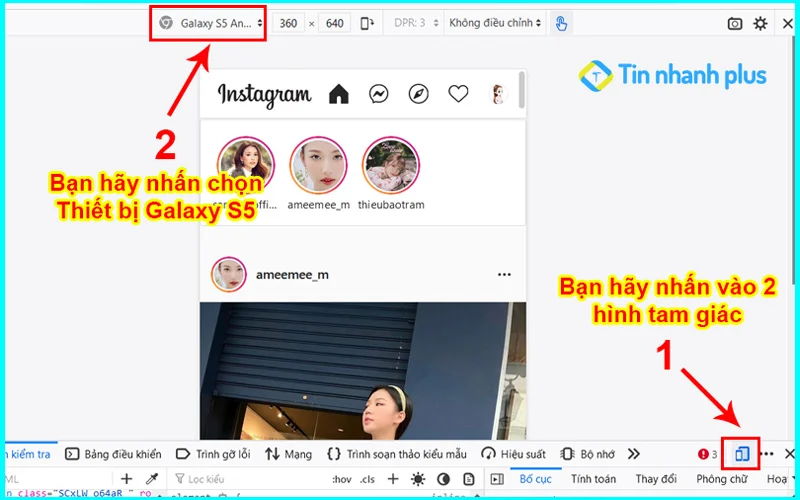The height and width of the screenshot is (500, 800).
Task: Click the Instagram logo text
Action: (x=264, y=95)
